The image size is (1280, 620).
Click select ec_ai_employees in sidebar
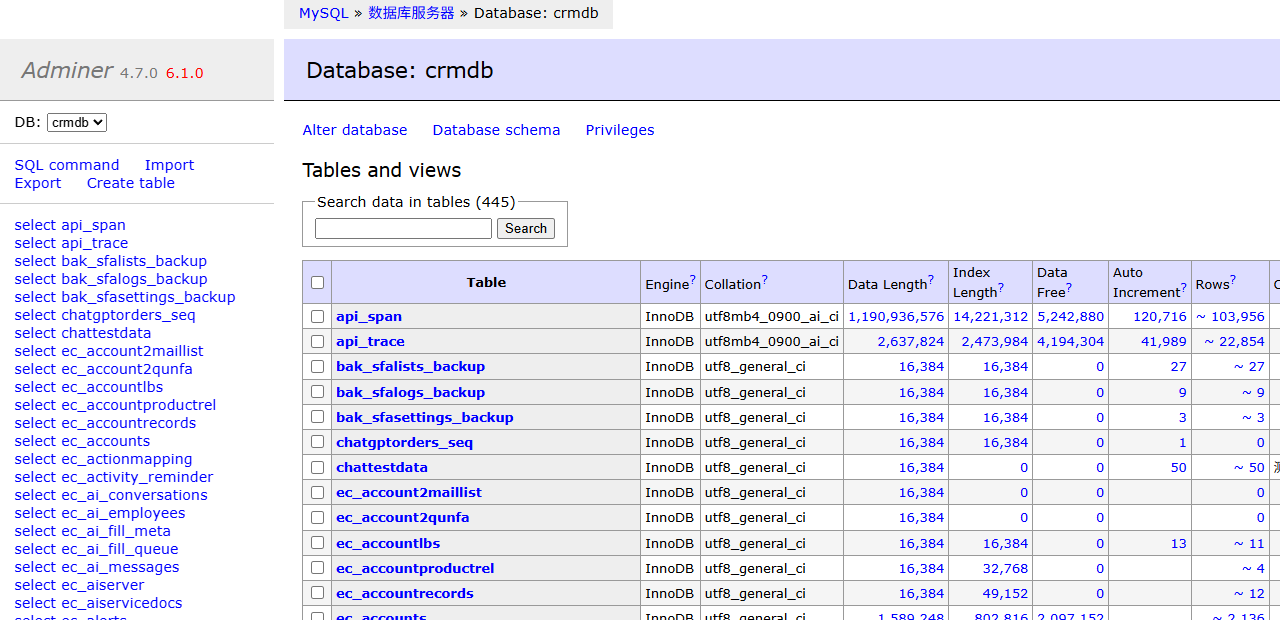tap(100, 513)
